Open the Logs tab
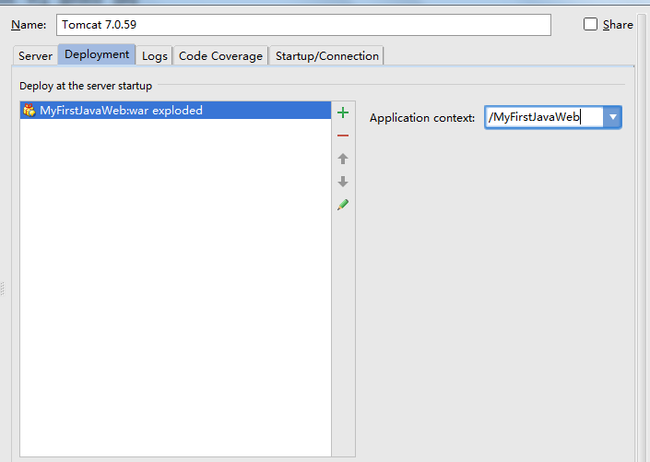This screenshot has width=650, height=462. [x=154, y=56]
